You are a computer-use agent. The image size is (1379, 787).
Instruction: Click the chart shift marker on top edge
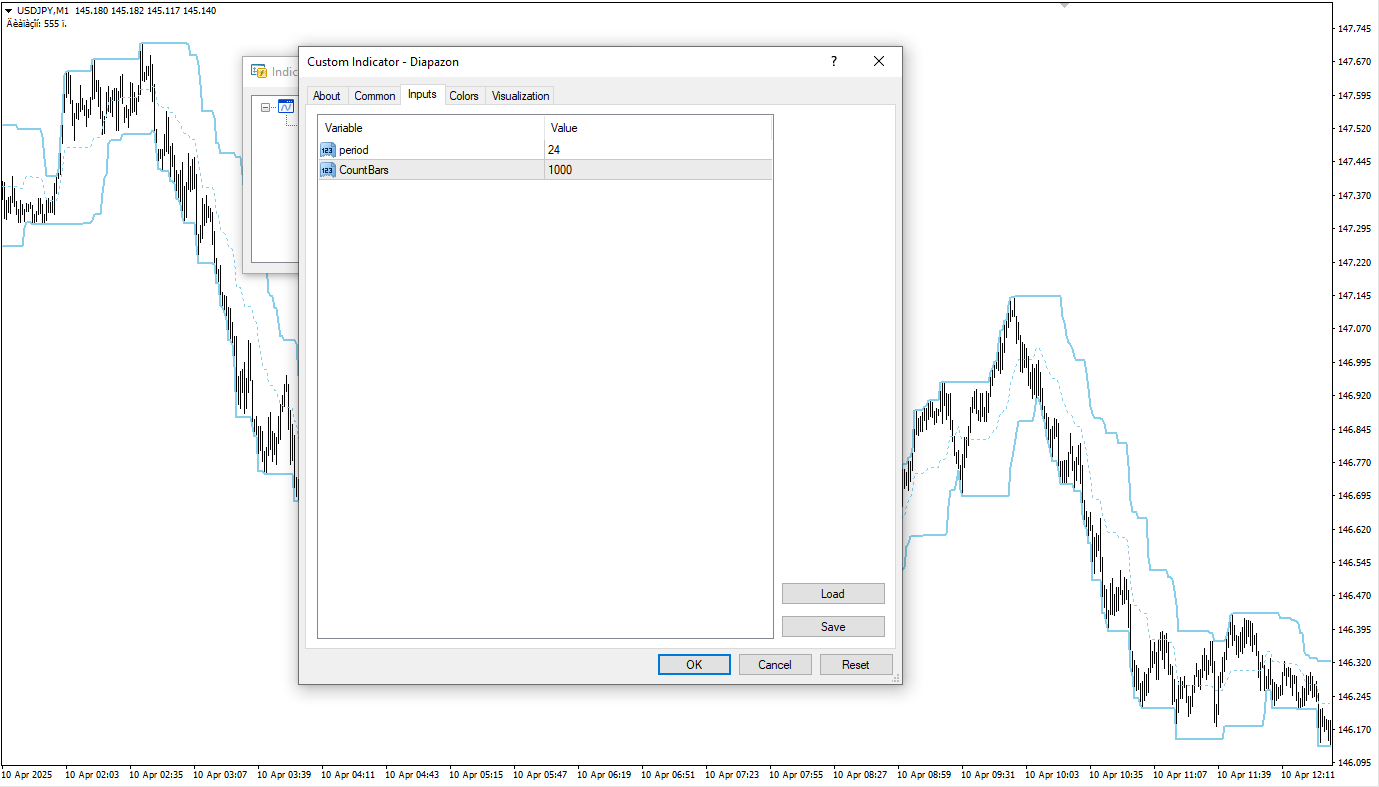[1065, 5]
